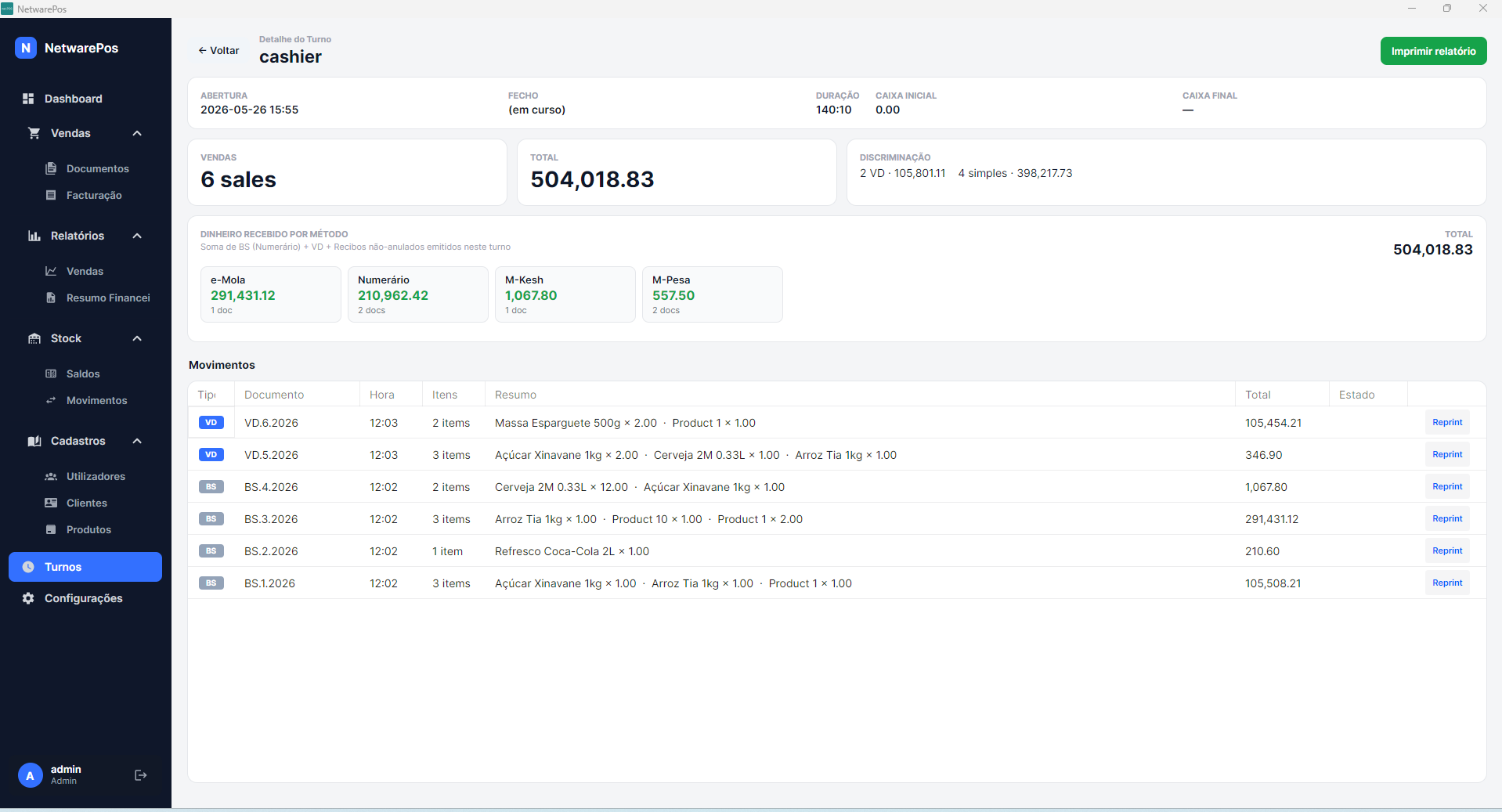The width and height of the screenshot is (1502, 812).
Task: Click the Clientes card icon
Action: (51, 503)
